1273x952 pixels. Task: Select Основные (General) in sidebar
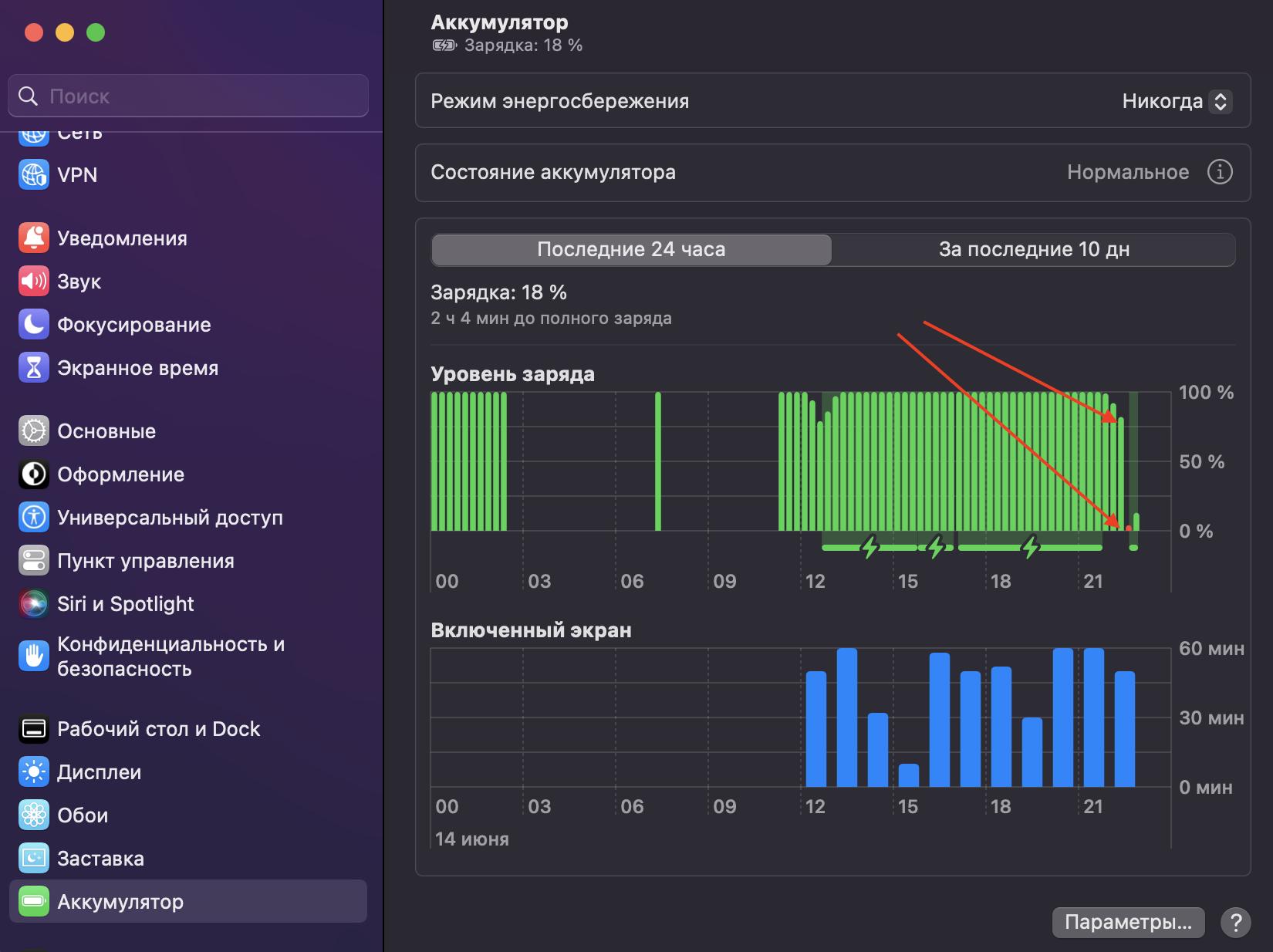(106, 431)
